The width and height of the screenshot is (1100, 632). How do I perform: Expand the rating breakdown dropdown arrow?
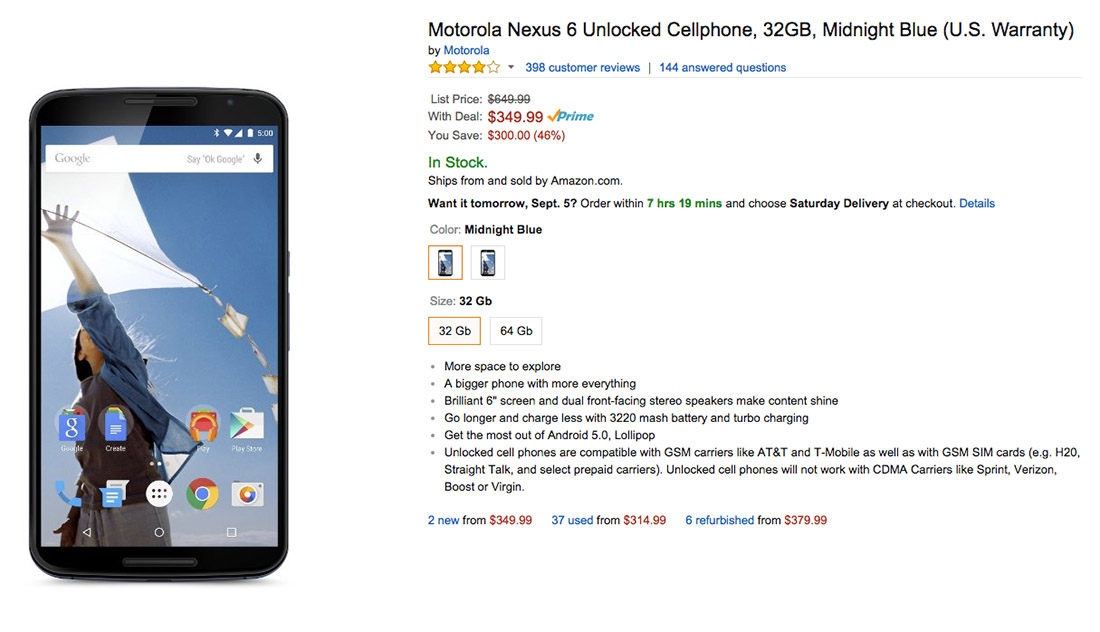pos(511,68)
